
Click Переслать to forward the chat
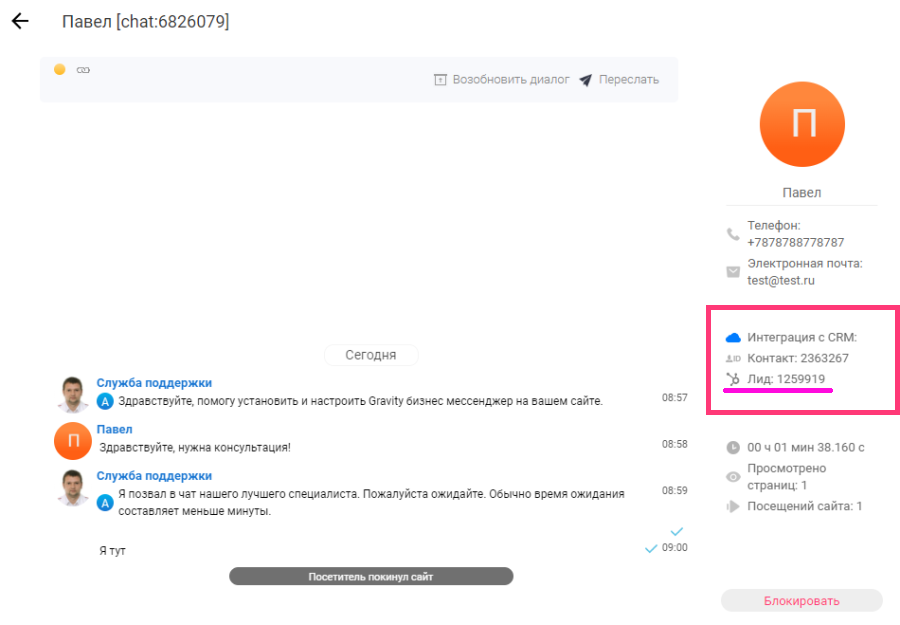[619, 80]
